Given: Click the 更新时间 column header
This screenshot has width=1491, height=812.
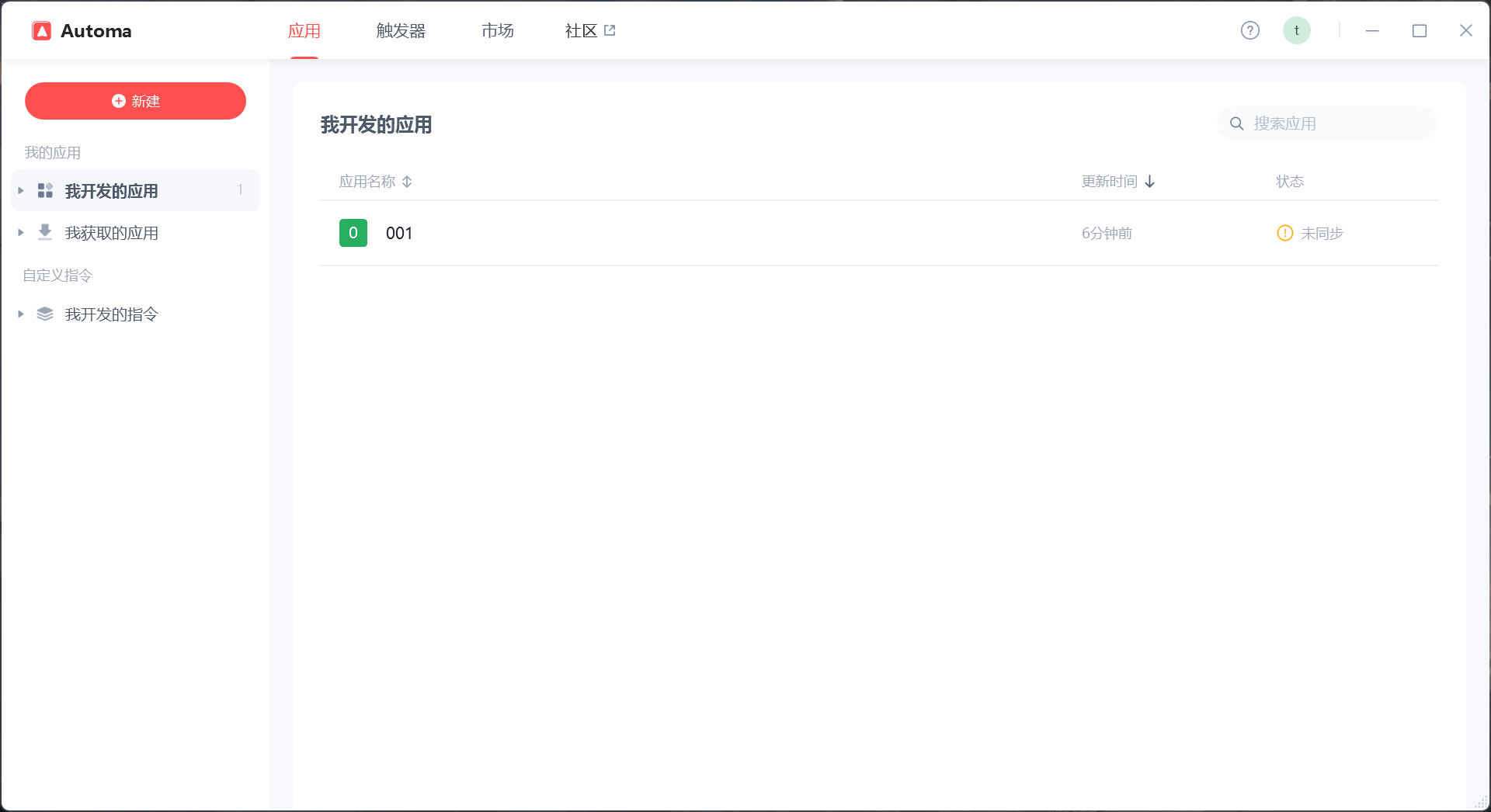Looking at the screenshot, I should coord(1110,182).
